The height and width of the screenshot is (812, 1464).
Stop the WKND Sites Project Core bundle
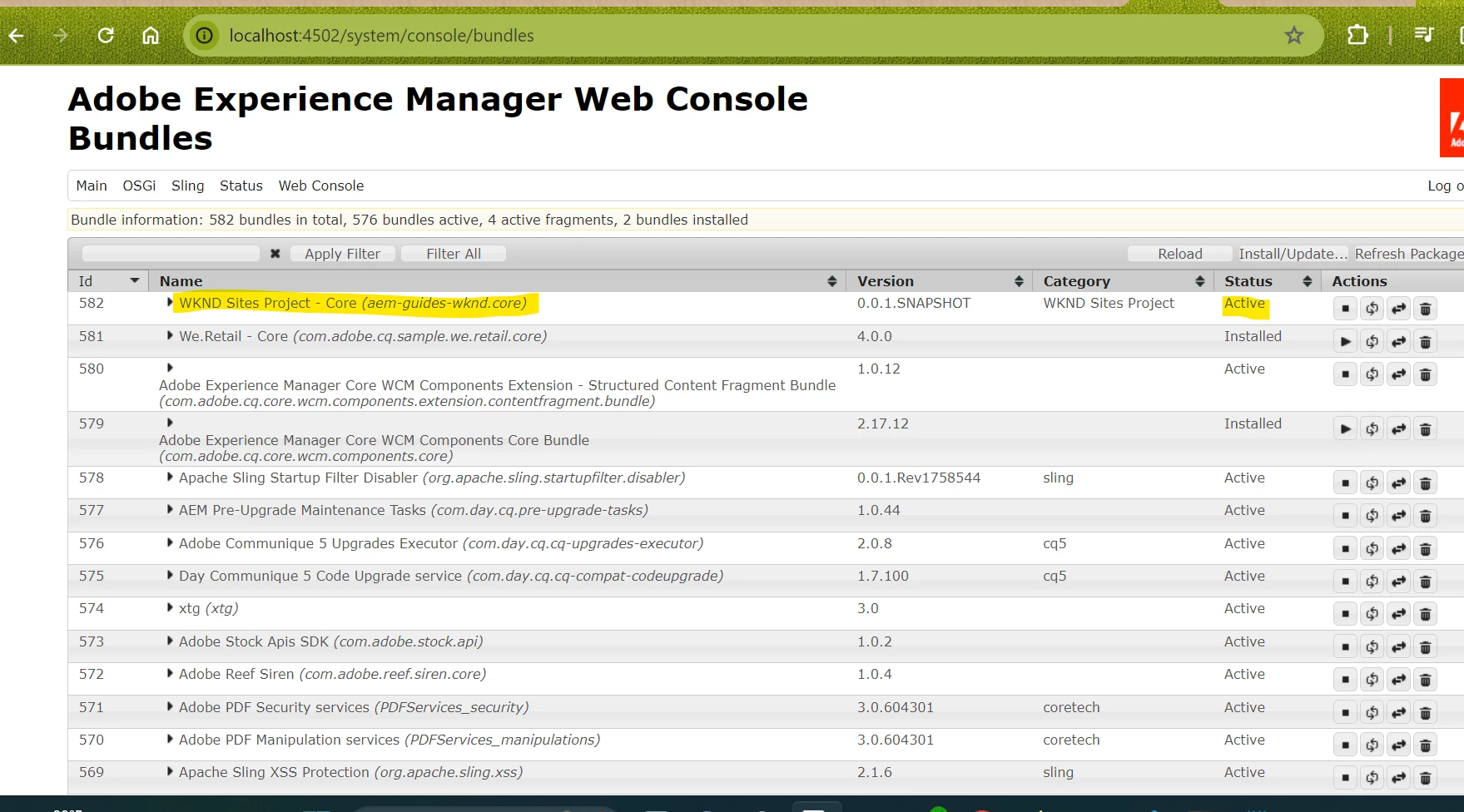[x=1345, y=309]
